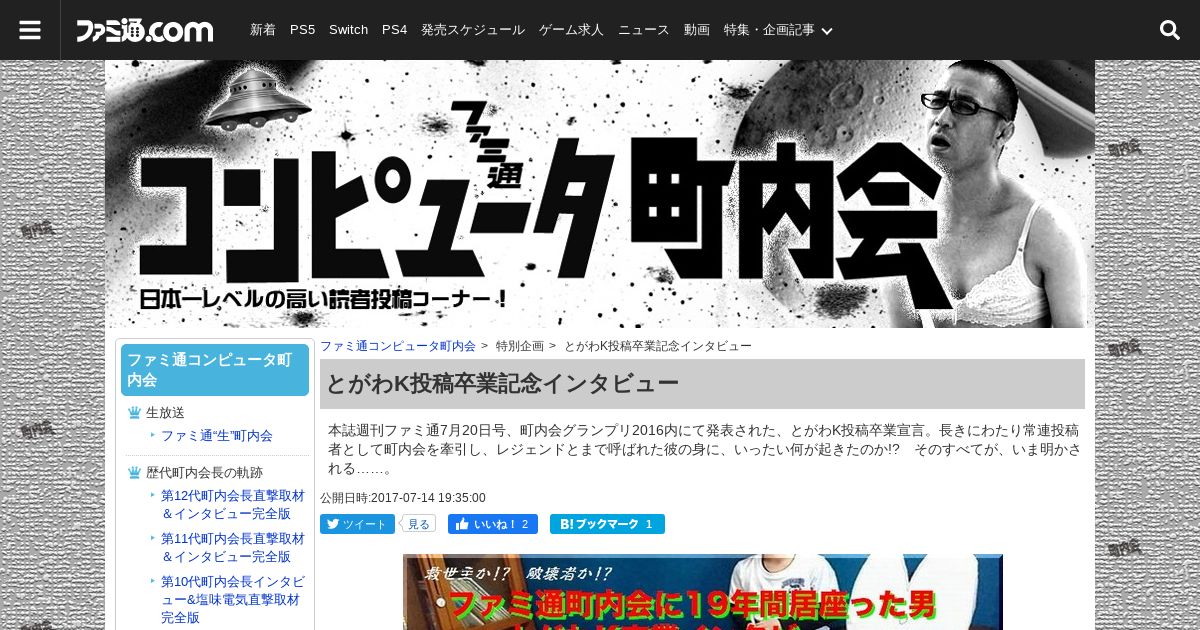Expand the 特集・企画記事 dropdown
The height and width of the screenshot is (630, 1200).
pyautogui.click(x=778, y=30)
